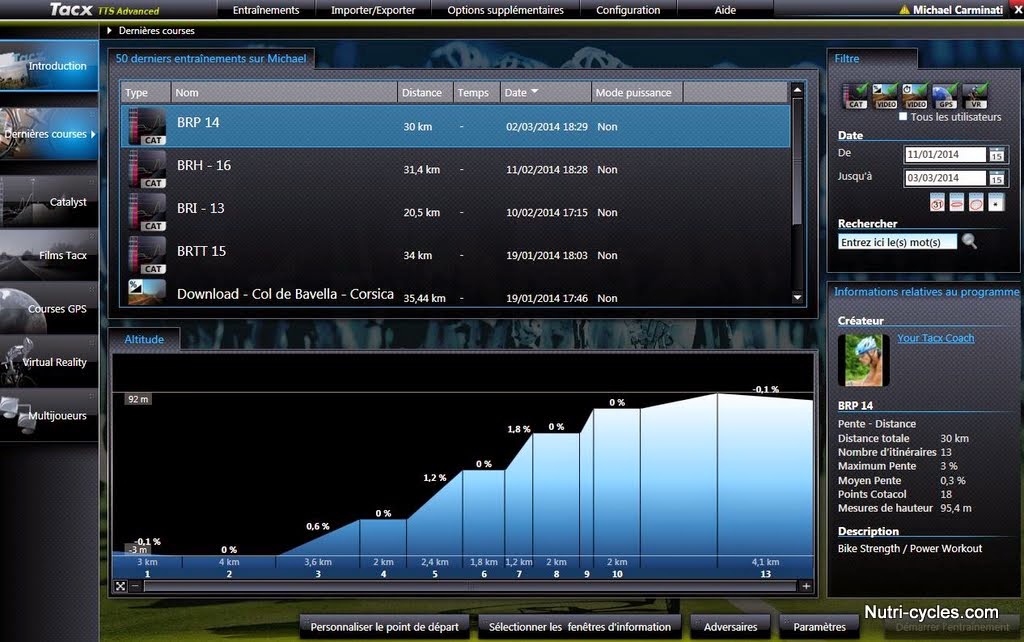Screen dimensions: 1024x642
Task: Click the CAT type icon for BRH - 16
Action: tap(148, 170)
